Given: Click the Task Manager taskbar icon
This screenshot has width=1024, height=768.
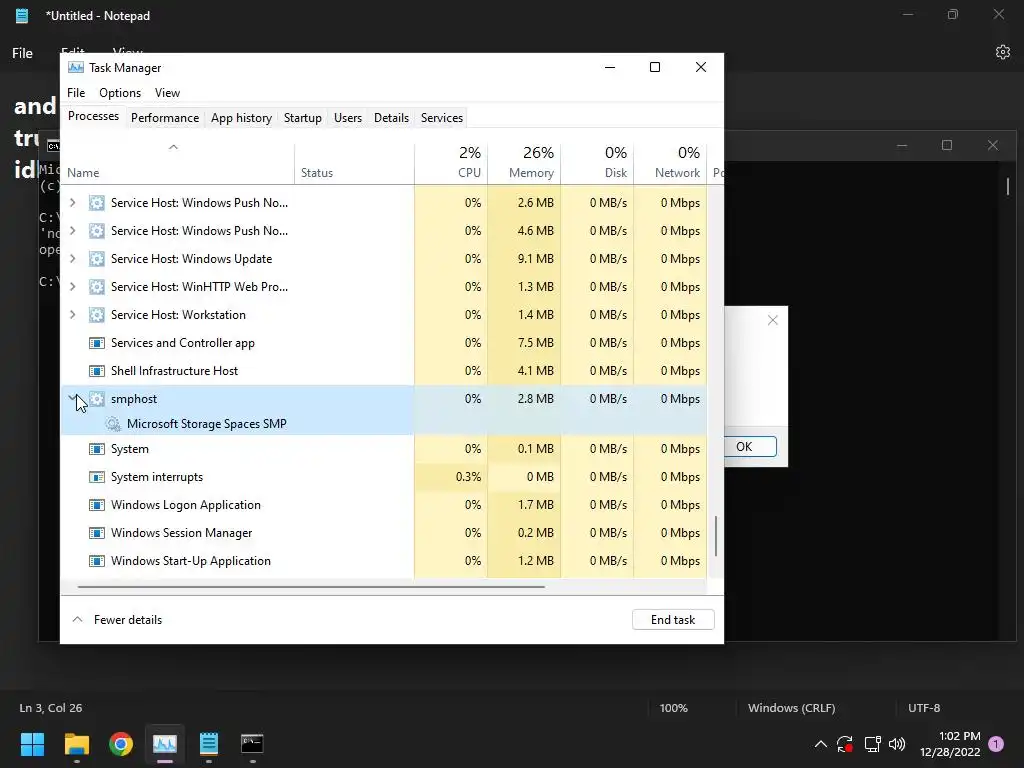Looking at the screenshot, I should coord(165,744).
